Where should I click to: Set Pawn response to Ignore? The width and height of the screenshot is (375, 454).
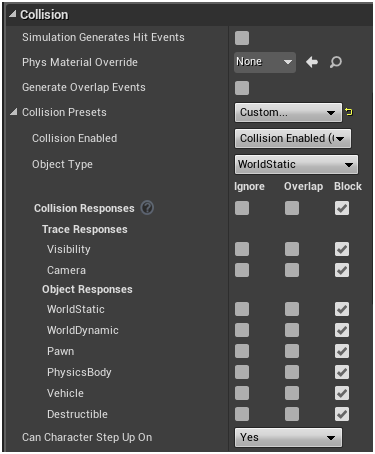coord(242,351)
